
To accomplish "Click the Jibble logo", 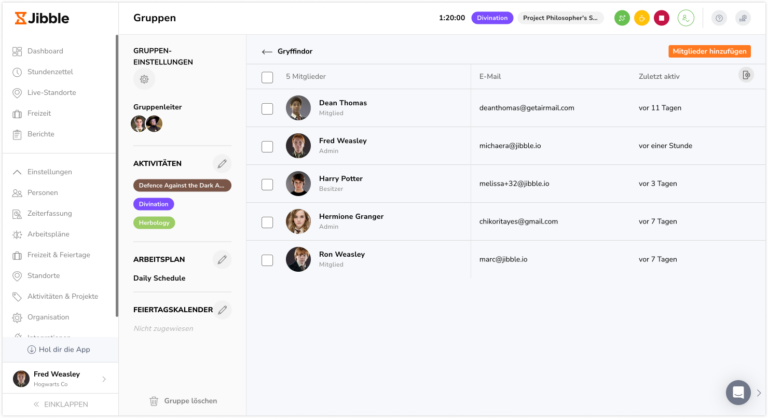I will [x=42, y=18].
